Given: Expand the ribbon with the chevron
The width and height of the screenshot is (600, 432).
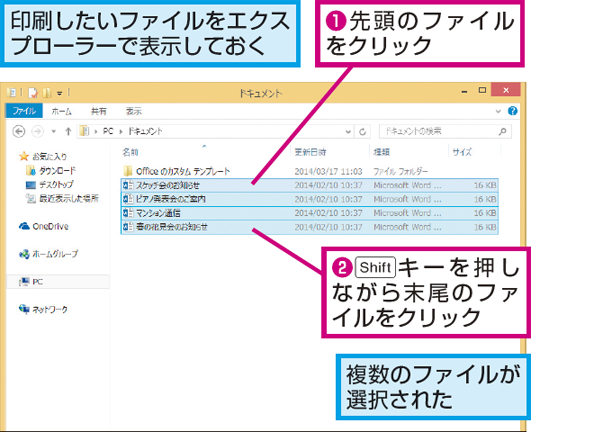Looking at the screenshot, I should tap(498, 111).
